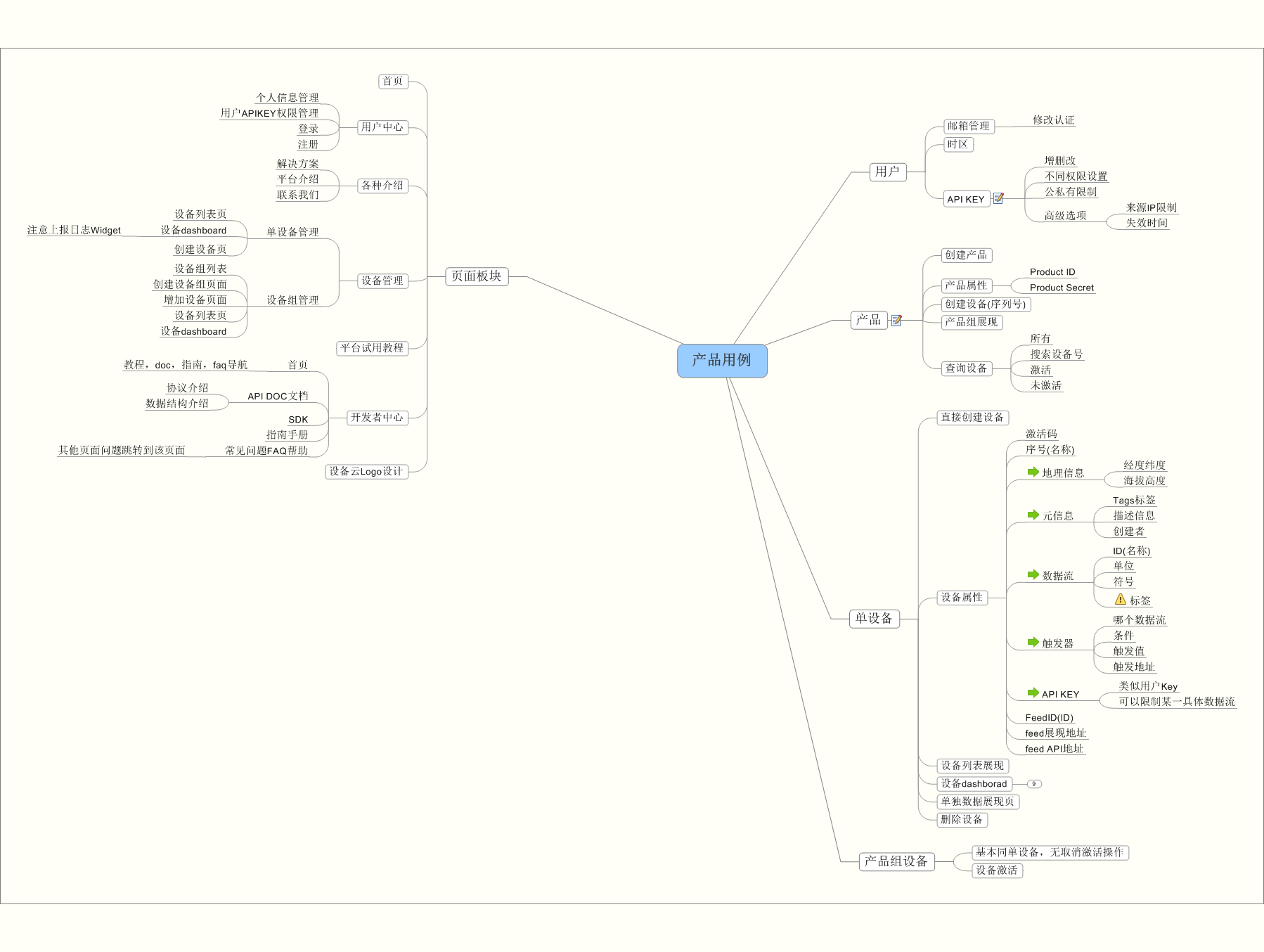
Task: Click the 教程，doc，指南，faq导航 subtopic
Action: tap(186, 365)
